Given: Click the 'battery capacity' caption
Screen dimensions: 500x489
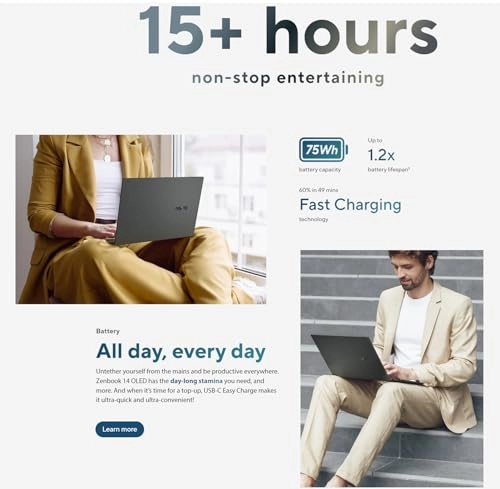Looking at the screenshot, I should (320, 170).
